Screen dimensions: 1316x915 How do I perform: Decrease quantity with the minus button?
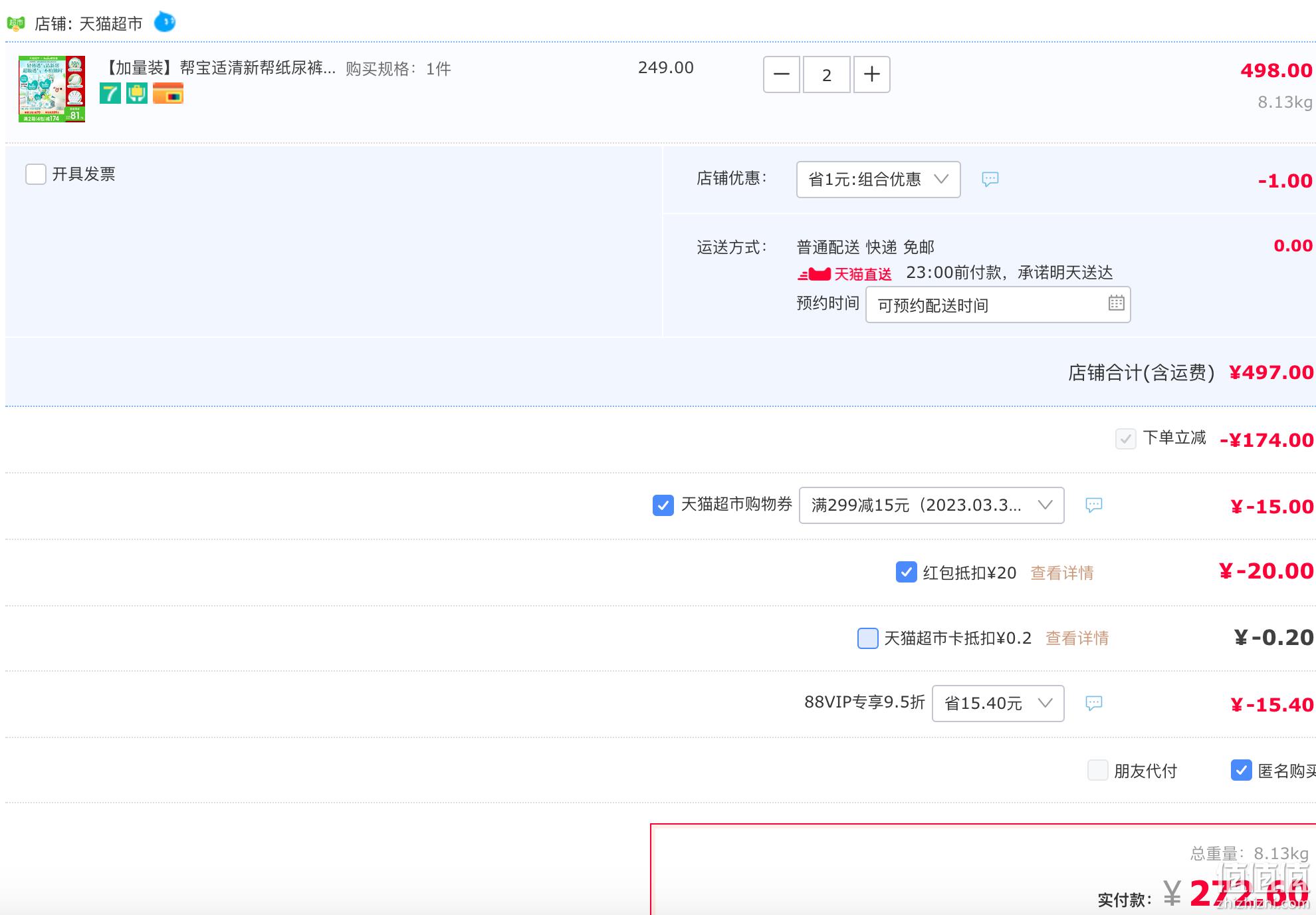[782, 74]
